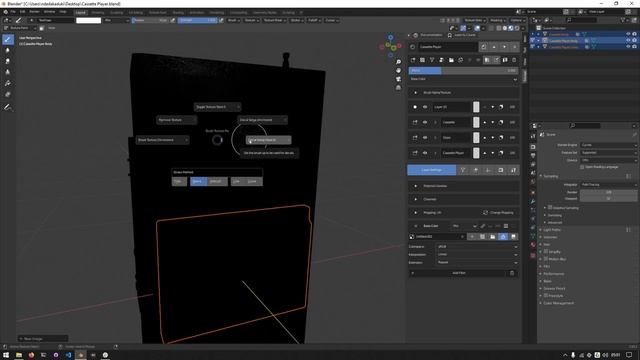The image size is (640, 360).
Task: Open the Windows Start menu
Action: (x=6, y=355)
